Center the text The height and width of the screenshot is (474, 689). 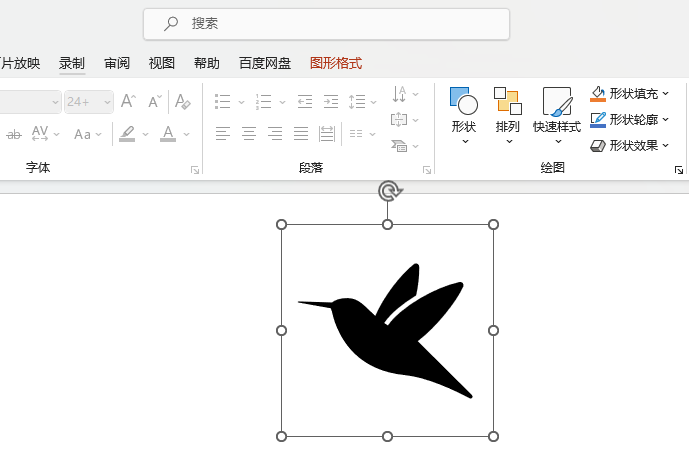(x=249, y=134)
